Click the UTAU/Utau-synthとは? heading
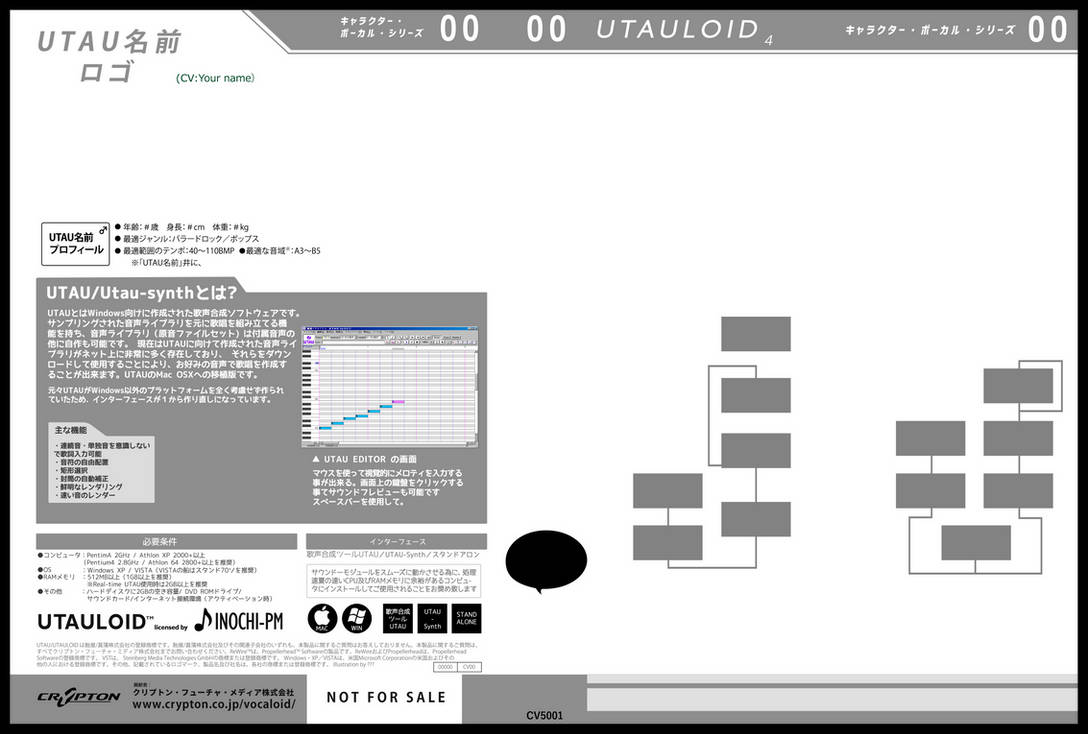Image resolution: width=1088 pixels, height=734 pixels. [x=142, y=292]
